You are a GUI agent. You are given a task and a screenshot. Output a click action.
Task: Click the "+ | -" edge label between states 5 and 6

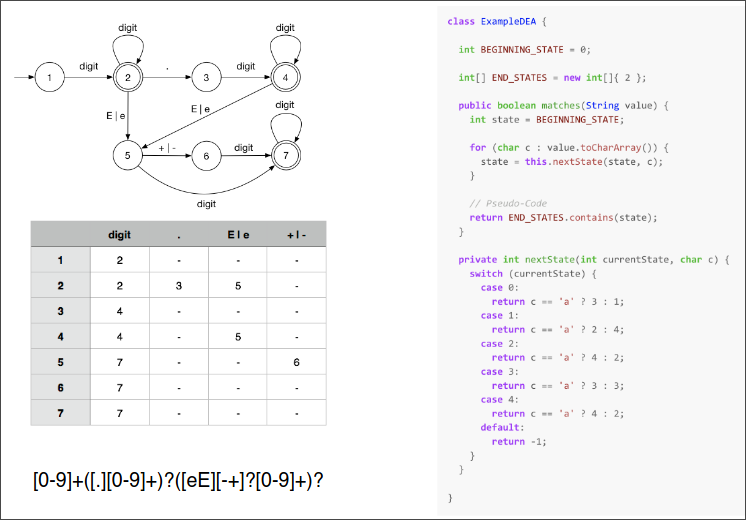click(x=167, y=148)
